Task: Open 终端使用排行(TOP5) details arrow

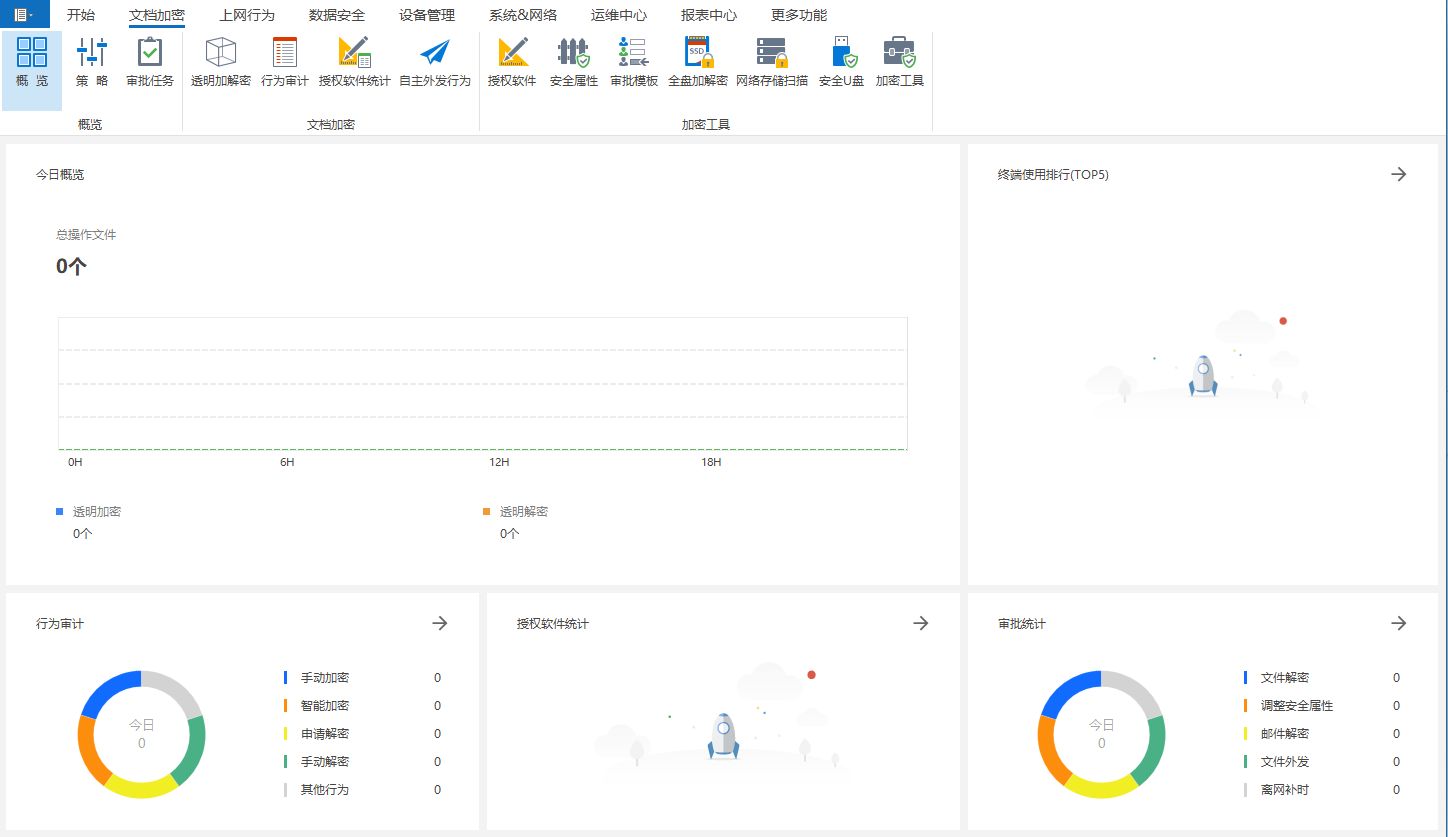Action: click(x=1399, y=174)
